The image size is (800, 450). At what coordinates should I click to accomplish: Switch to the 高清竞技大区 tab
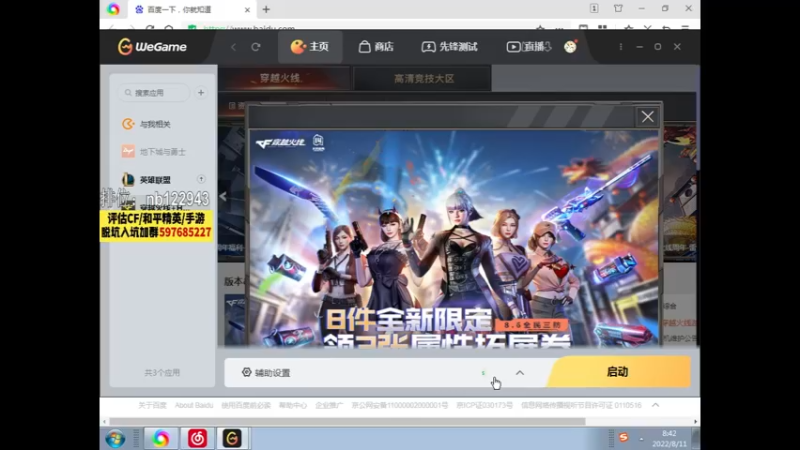[423, 79]
